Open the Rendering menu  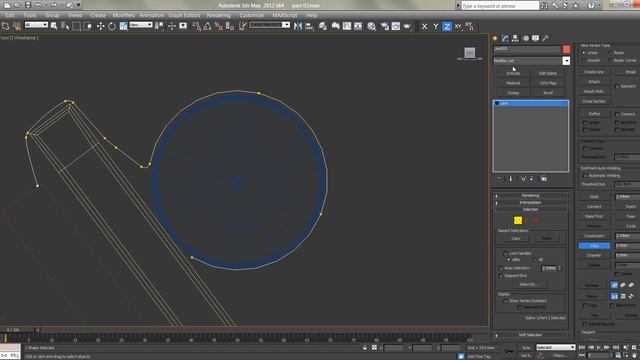click(218, 15)
